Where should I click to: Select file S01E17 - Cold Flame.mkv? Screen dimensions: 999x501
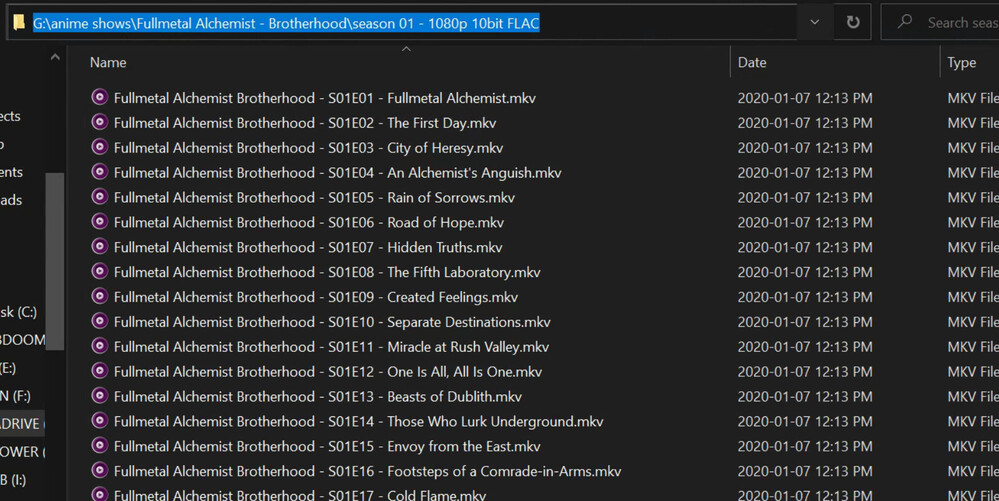click(x=299, y=495)
